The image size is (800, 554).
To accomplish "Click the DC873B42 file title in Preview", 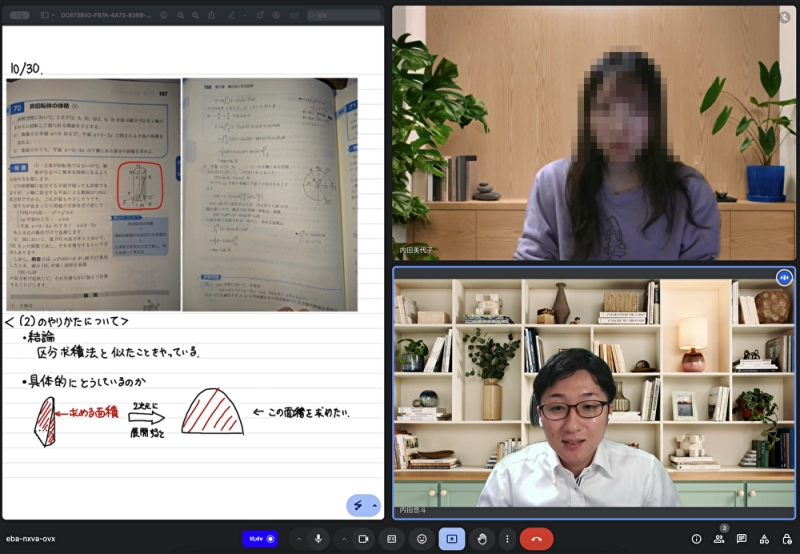I will pyautogui.click(x=106, y=15).
